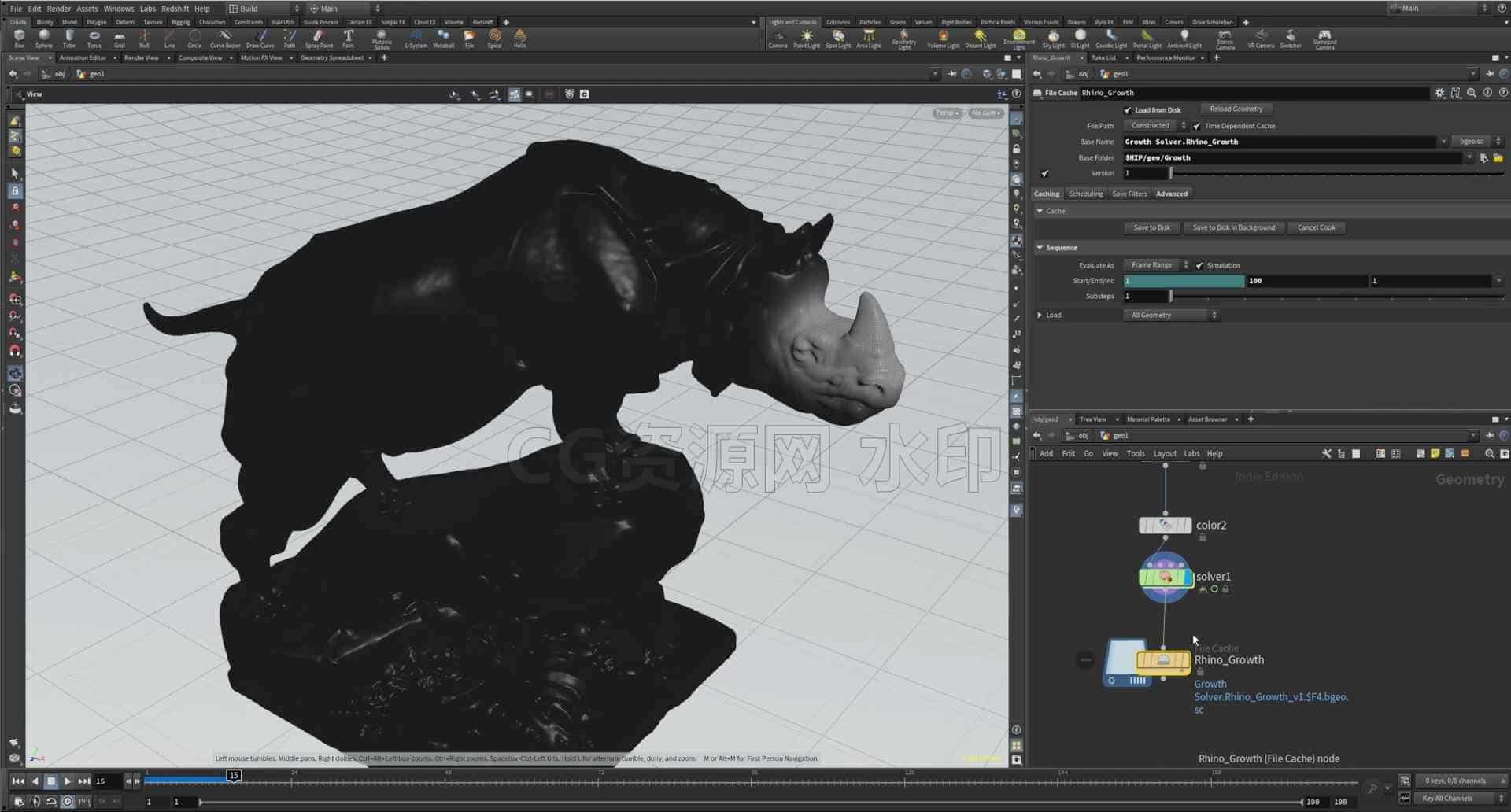The height and width of the screenshot is (812, 1511).
Task: Collapse the Sequence section
Action: [1040, 248]
